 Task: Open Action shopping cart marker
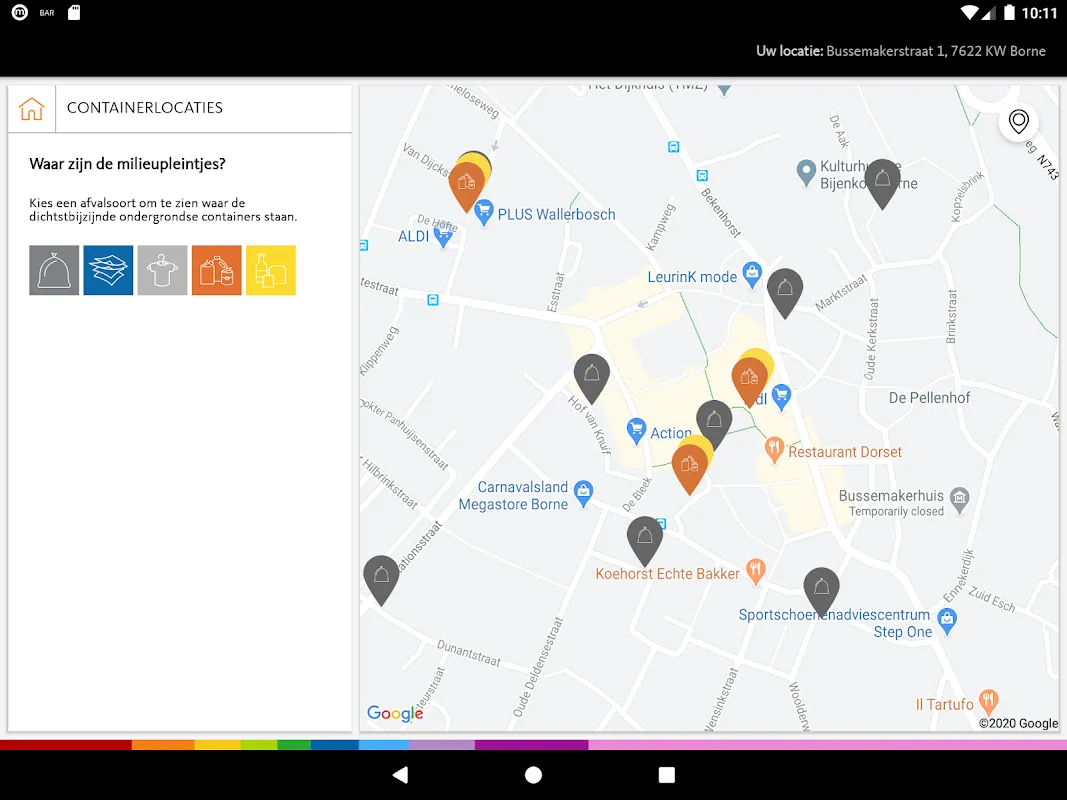click(x=636, y=431)
